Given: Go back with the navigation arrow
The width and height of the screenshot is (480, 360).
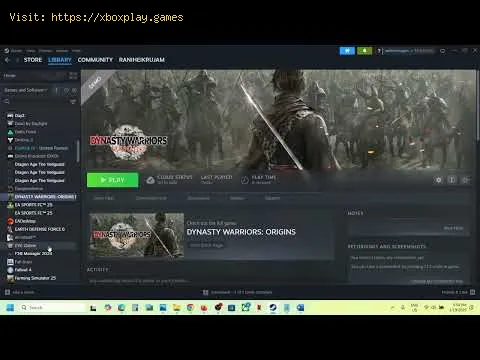Looking at the screenshot, I should pos(7,60).
